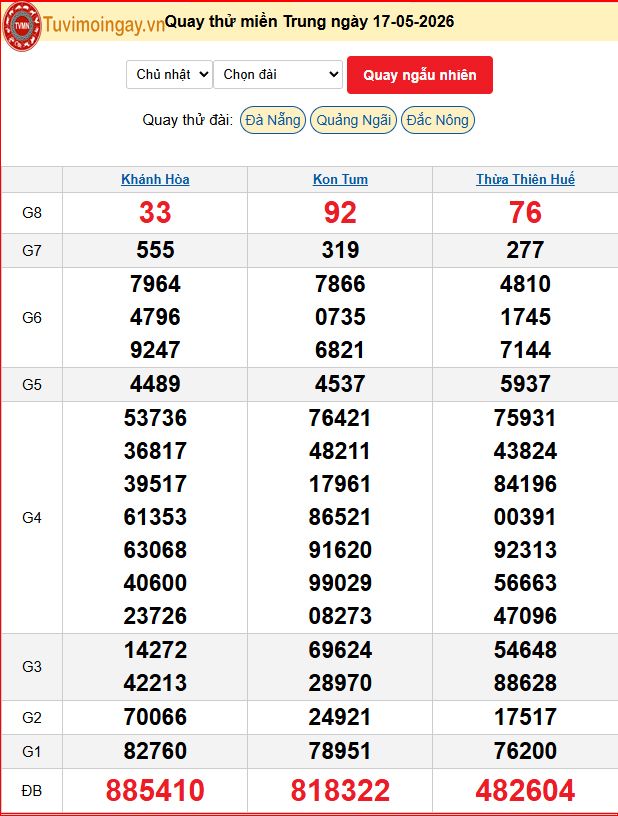Open the Kon Tum column link
The image size is (618, 816).
click(x=340, y=180)
